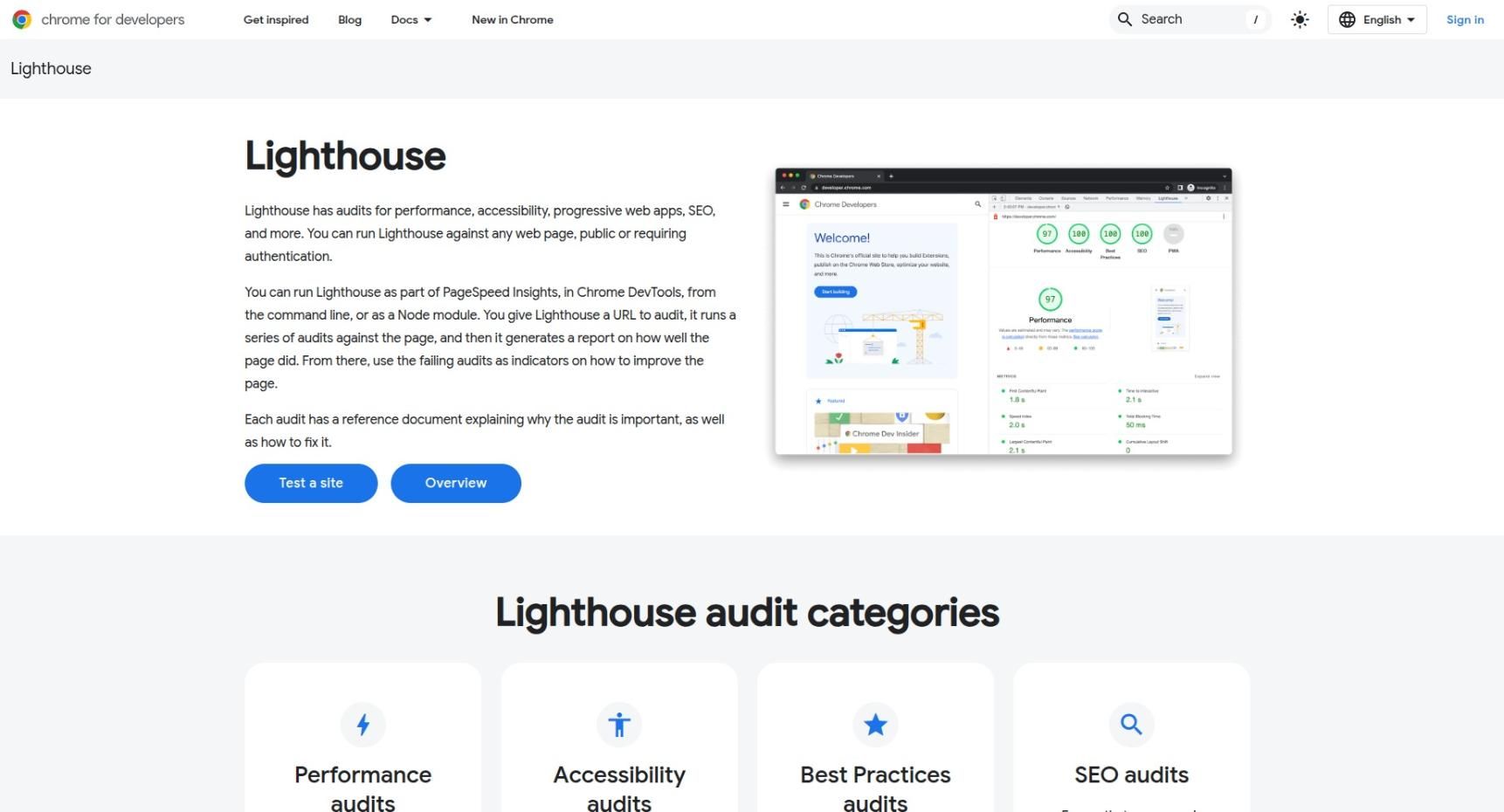The image size is (1504, 812).
Task: Click the Overview button
Action: click(x=456, y=483)
